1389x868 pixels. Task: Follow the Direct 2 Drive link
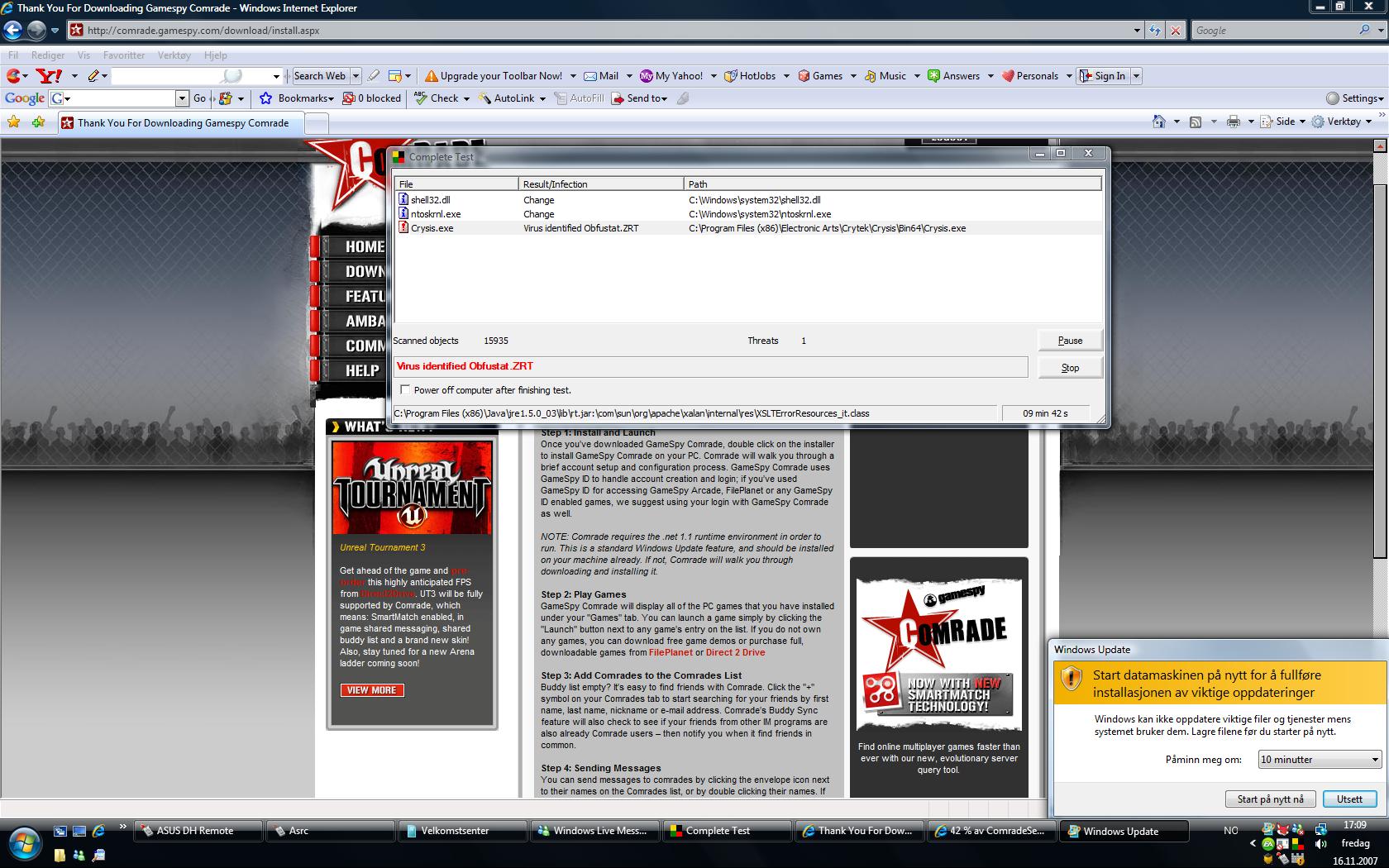[735, 652]
